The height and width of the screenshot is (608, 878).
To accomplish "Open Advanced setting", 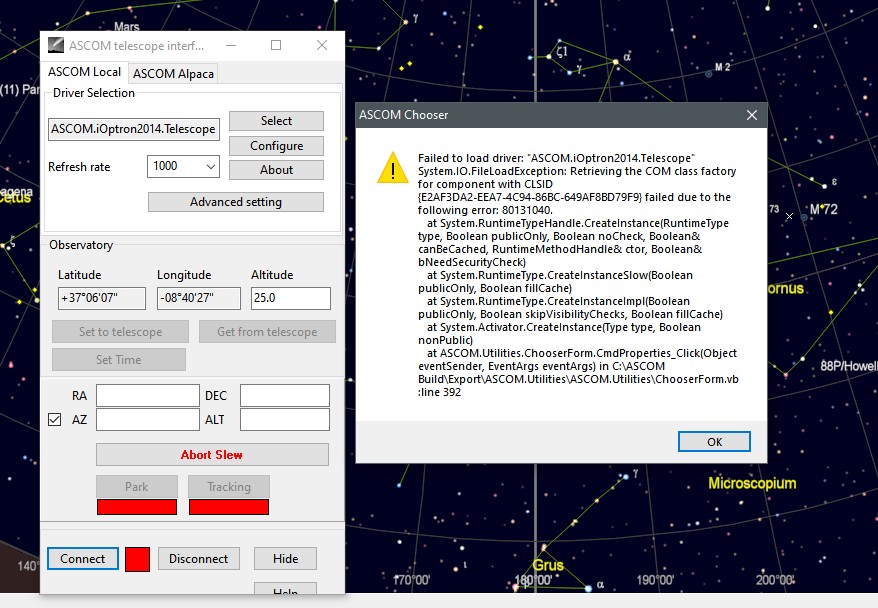I will pyautogui.click(x=236, y=202).
